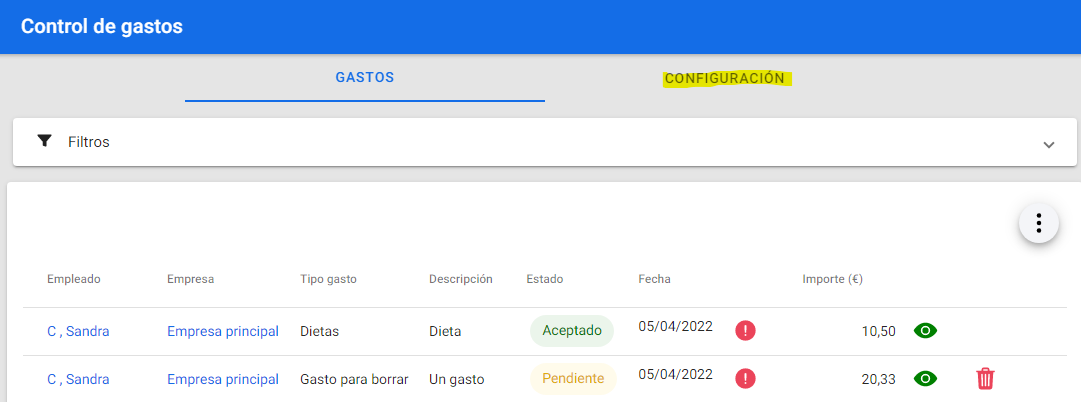The height and width of the screenshot is (402, 1081).
Task: Open the Filtros section label
Action: tap(89, 142)
